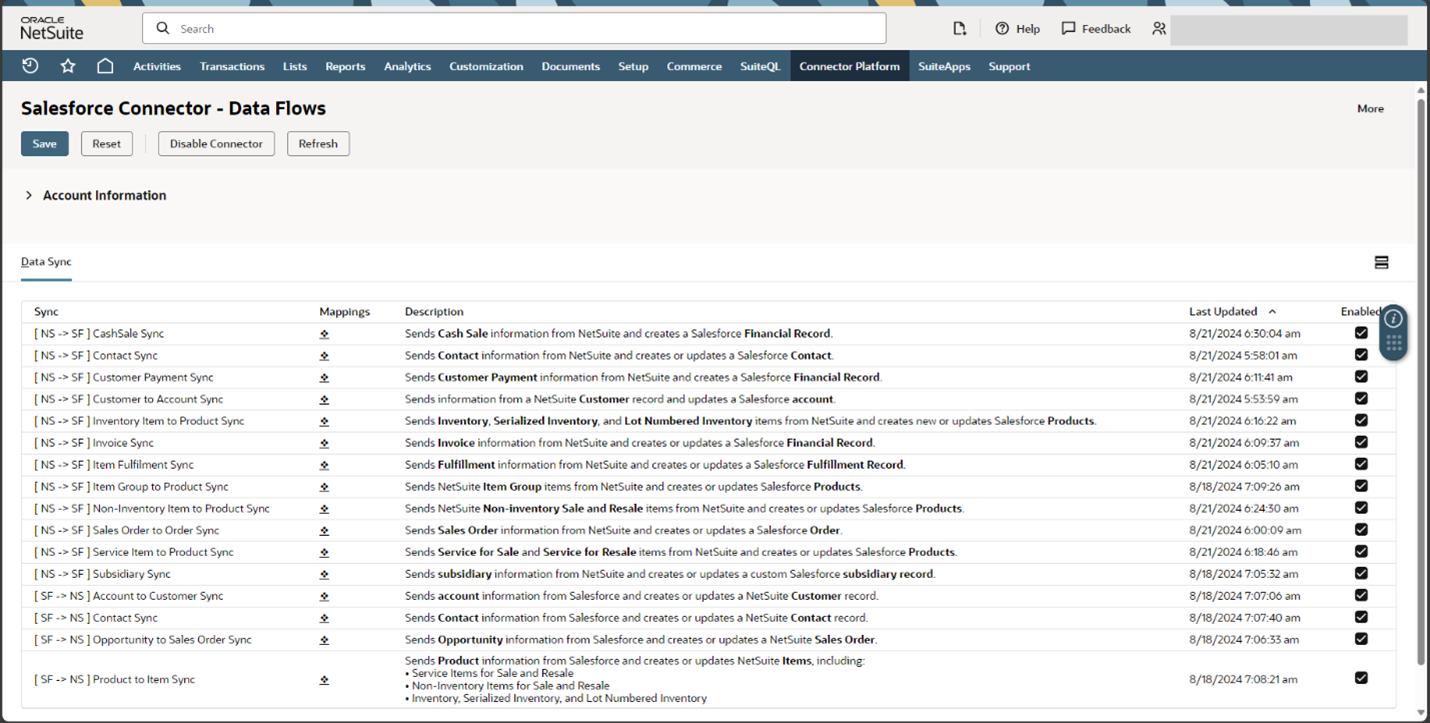Open mappings for CashSale Sync
The width and height of the screenshot is (1430, 723).
click(324, 334)
